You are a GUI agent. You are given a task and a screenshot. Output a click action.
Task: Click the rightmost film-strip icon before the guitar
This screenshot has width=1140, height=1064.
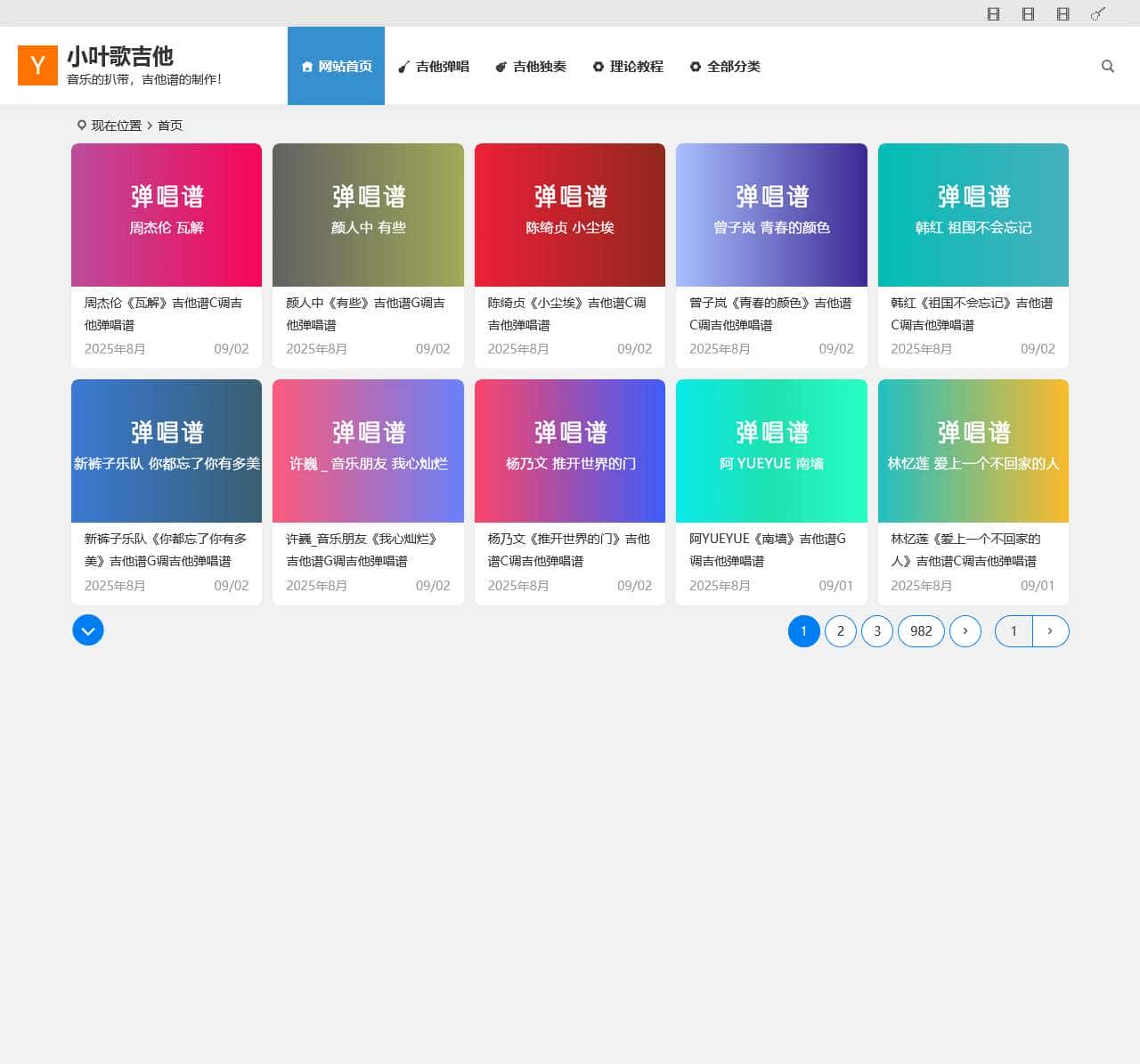[x=1063, y=14]
